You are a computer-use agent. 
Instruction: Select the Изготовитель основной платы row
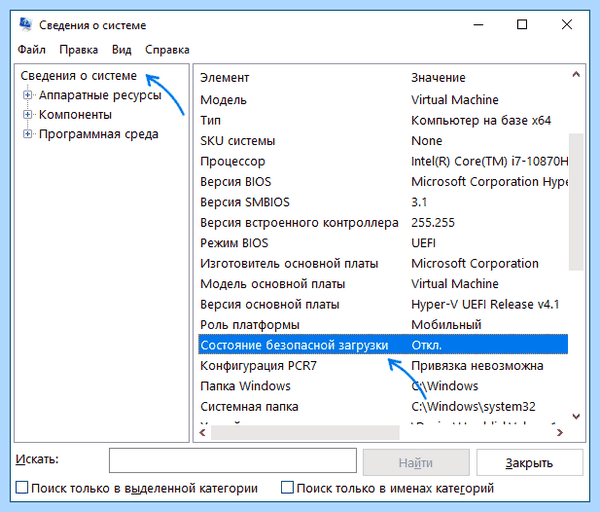[383, 264]
